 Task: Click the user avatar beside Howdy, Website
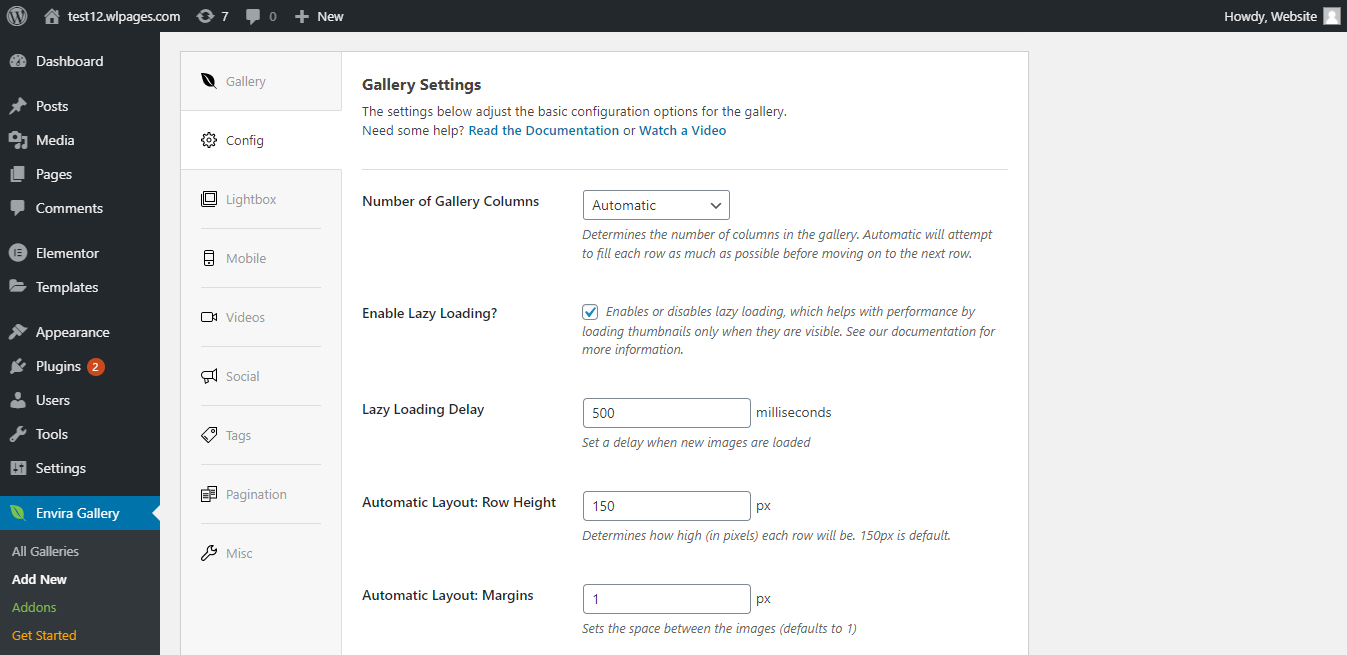(x=1331, y=16)
